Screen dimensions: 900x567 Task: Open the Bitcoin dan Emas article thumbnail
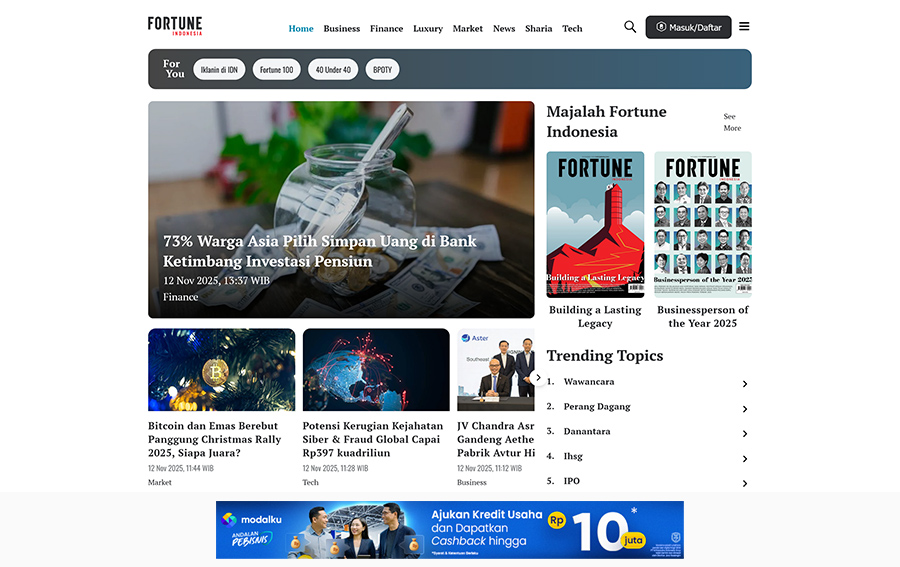tap(222, 370)
